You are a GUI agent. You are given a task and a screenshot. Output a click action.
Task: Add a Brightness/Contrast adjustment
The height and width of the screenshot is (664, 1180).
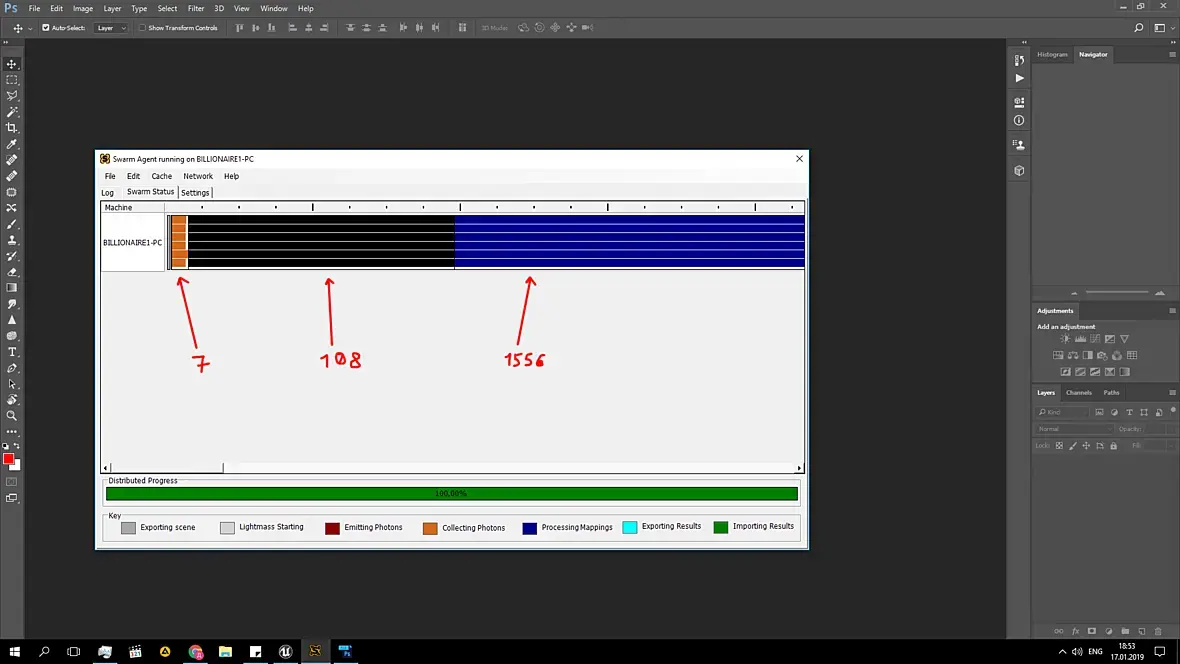(1066, 339)
